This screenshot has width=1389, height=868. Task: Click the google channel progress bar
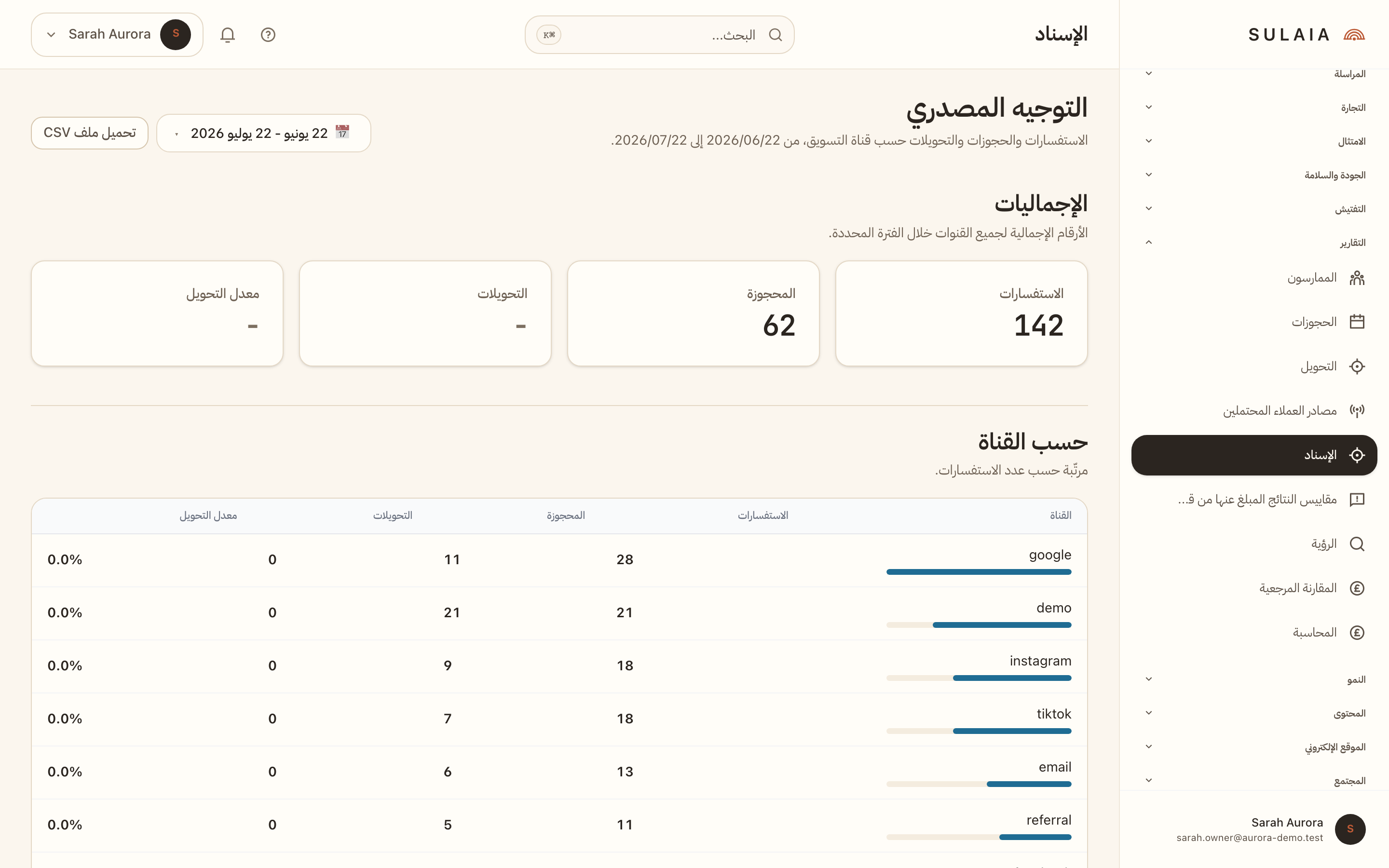[x=979, y=572]
